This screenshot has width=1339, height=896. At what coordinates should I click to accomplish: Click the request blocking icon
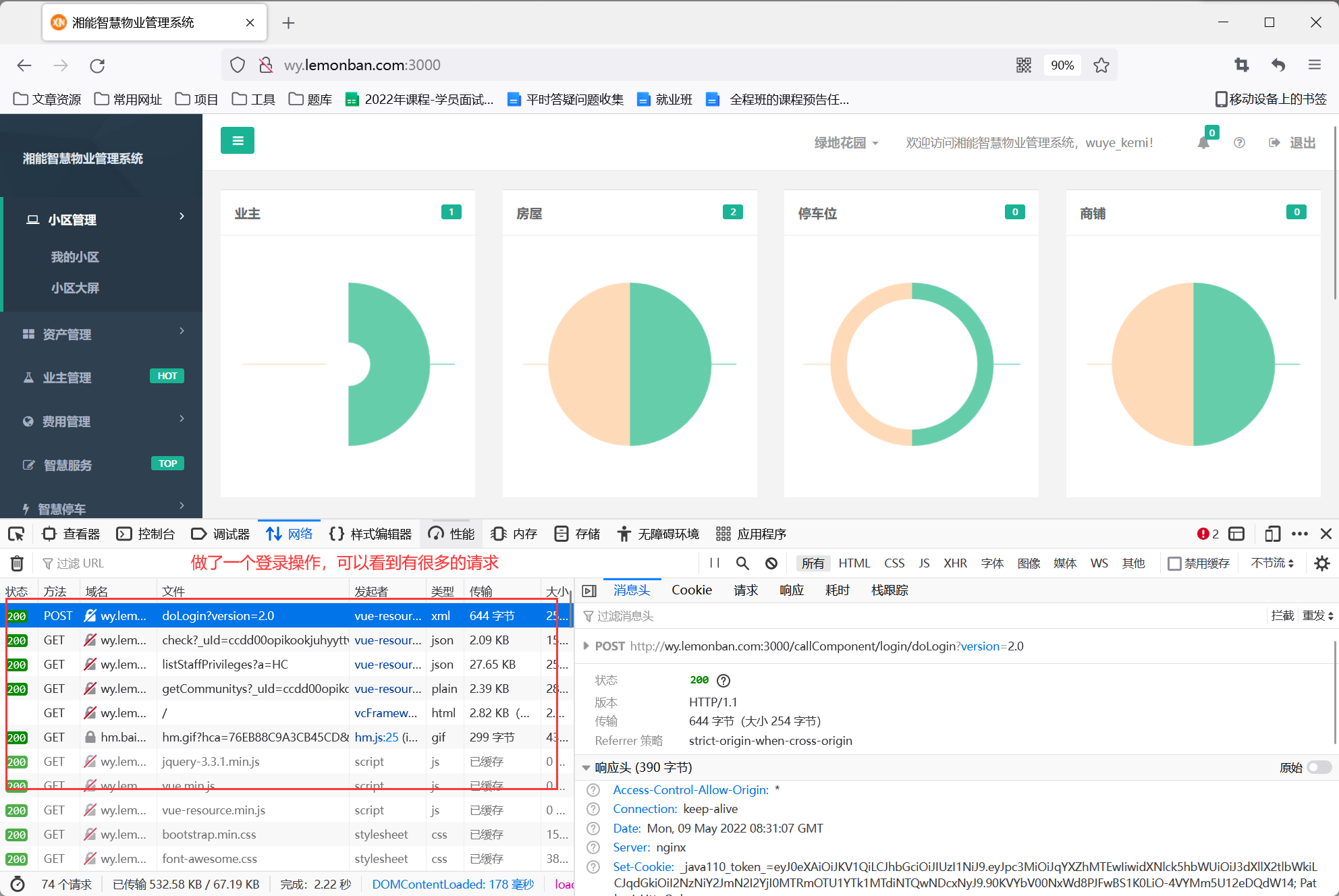pyautogui.click(x=771, y=563)
